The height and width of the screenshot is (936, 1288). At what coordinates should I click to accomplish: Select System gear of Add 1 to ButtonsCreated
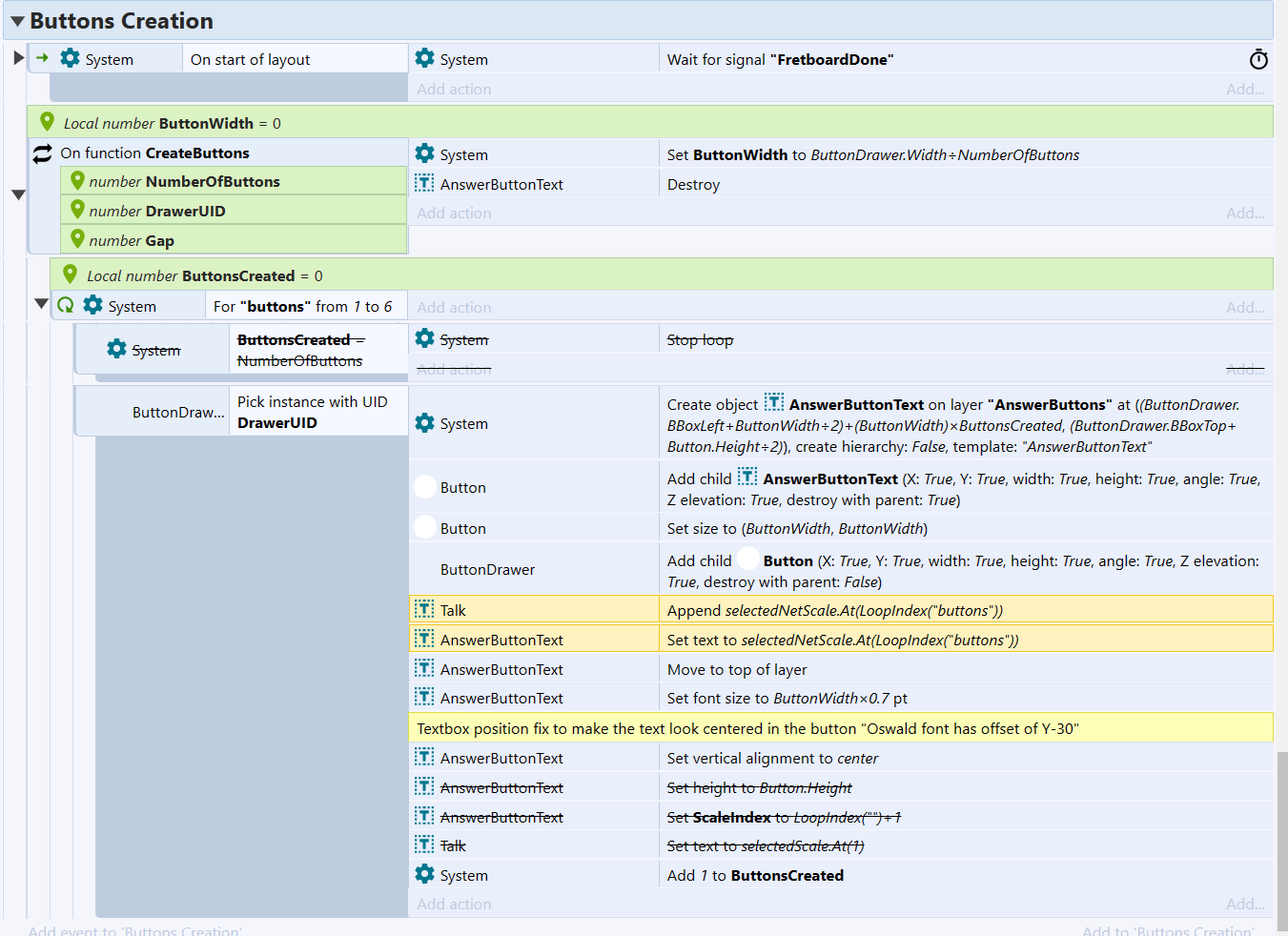pyautogui.click(x=425, y=874)
